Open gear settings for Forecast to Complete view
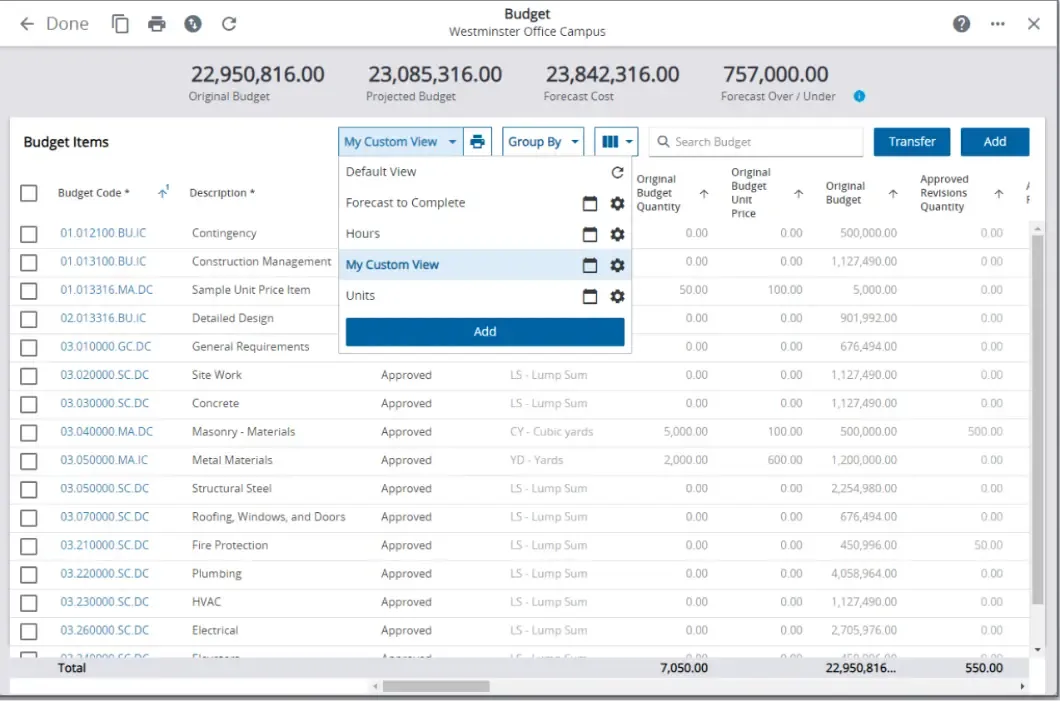This screenshot has height=701, width=1060. click(617, 203)
